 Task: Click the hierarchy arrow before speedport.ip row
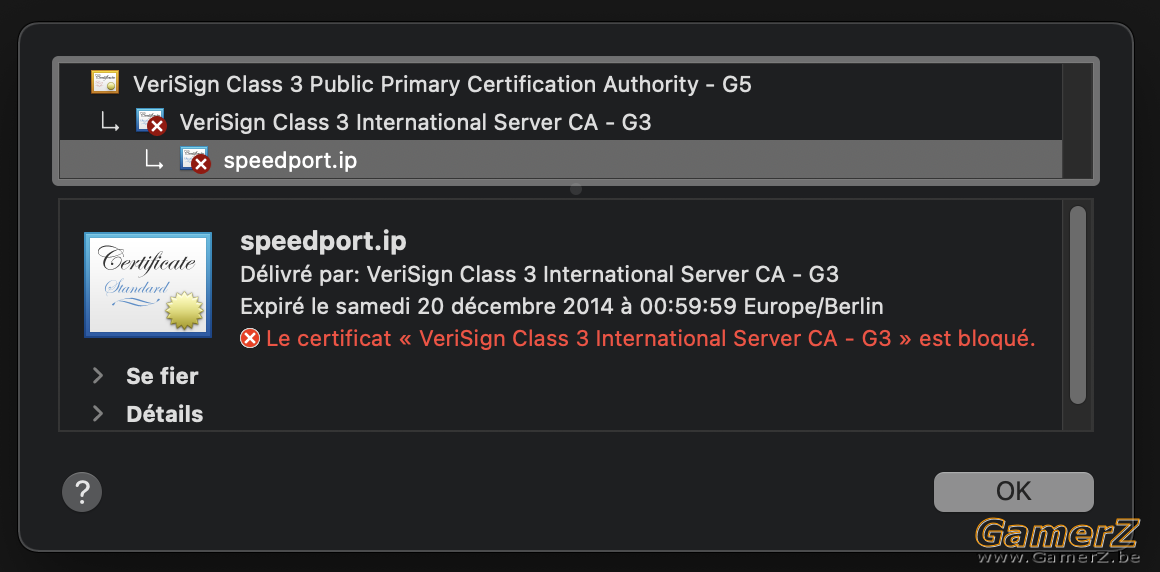pos(154,160)
